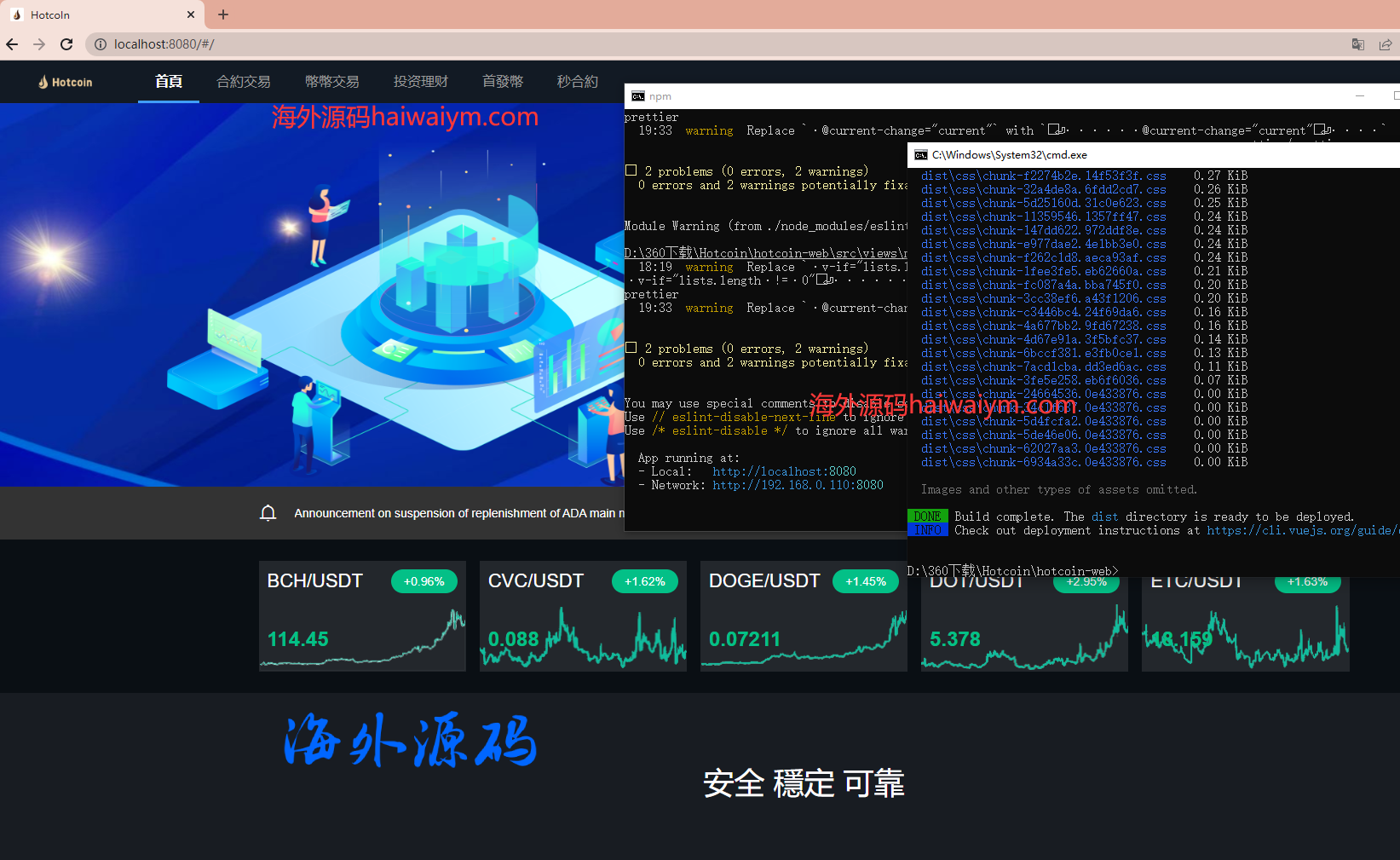1400x860 pixels.
Task: Open a new browser tab
Action: pyautogui.click(x=223, y=14)
